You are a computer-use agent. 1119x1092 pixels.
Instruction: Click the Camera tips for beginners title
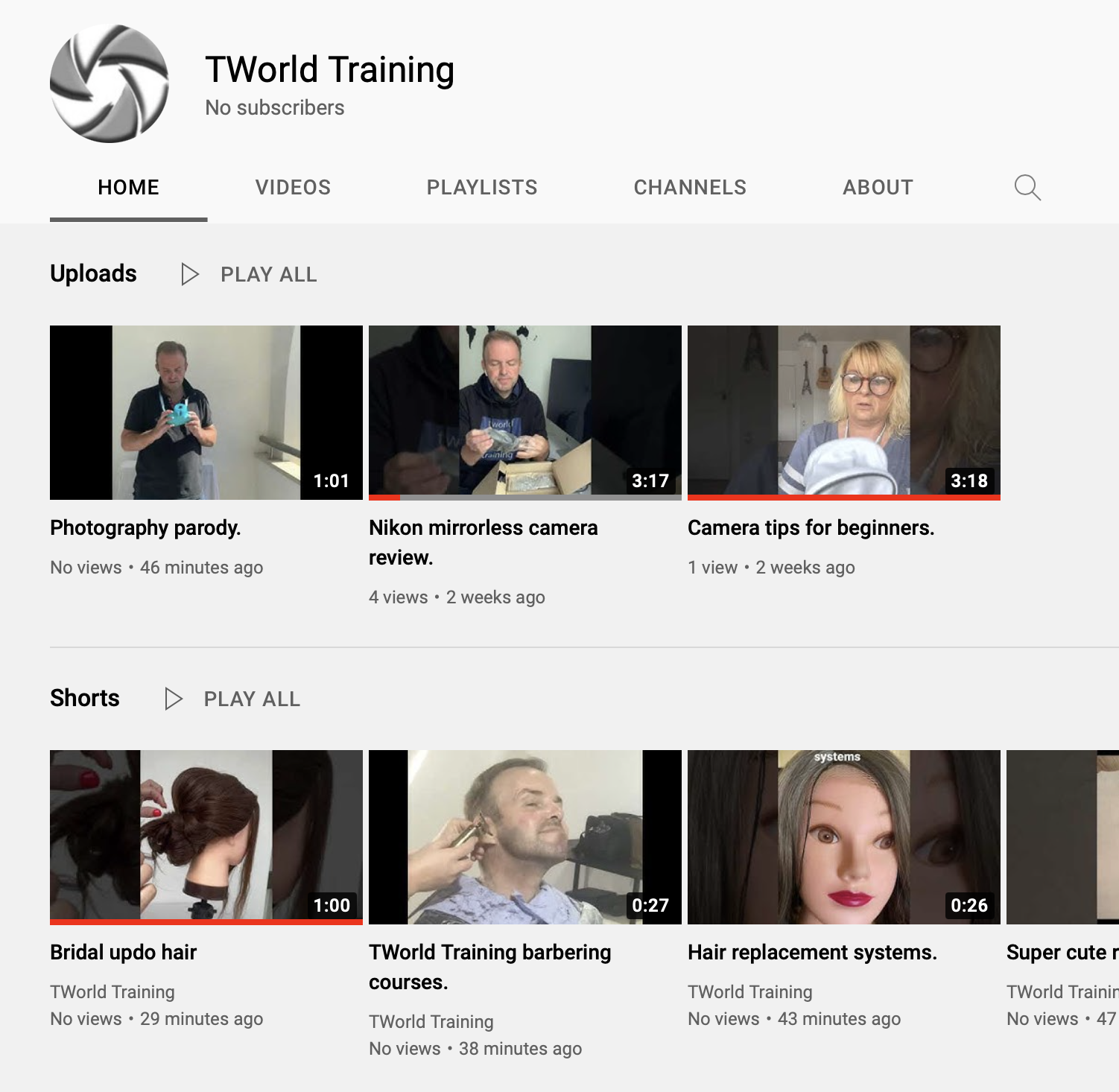click(x=811, y=528)
